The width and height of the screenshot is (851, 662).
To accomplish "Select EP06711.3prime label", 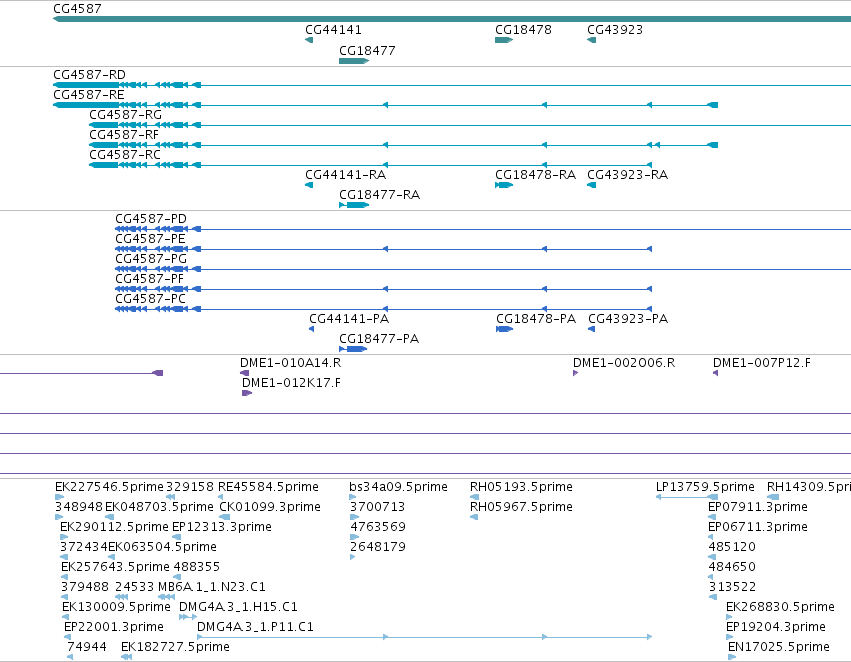I will click(x=758, y=527).
